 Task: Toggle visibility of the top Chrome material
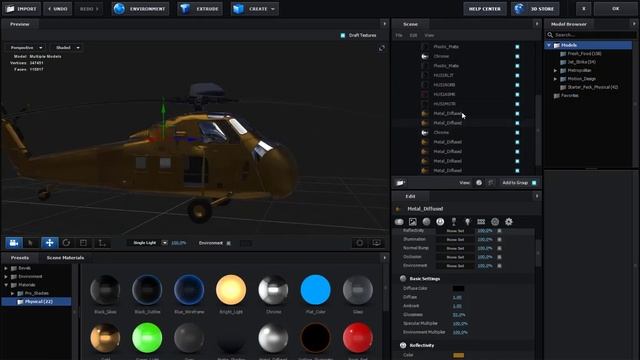click(517, 56)
